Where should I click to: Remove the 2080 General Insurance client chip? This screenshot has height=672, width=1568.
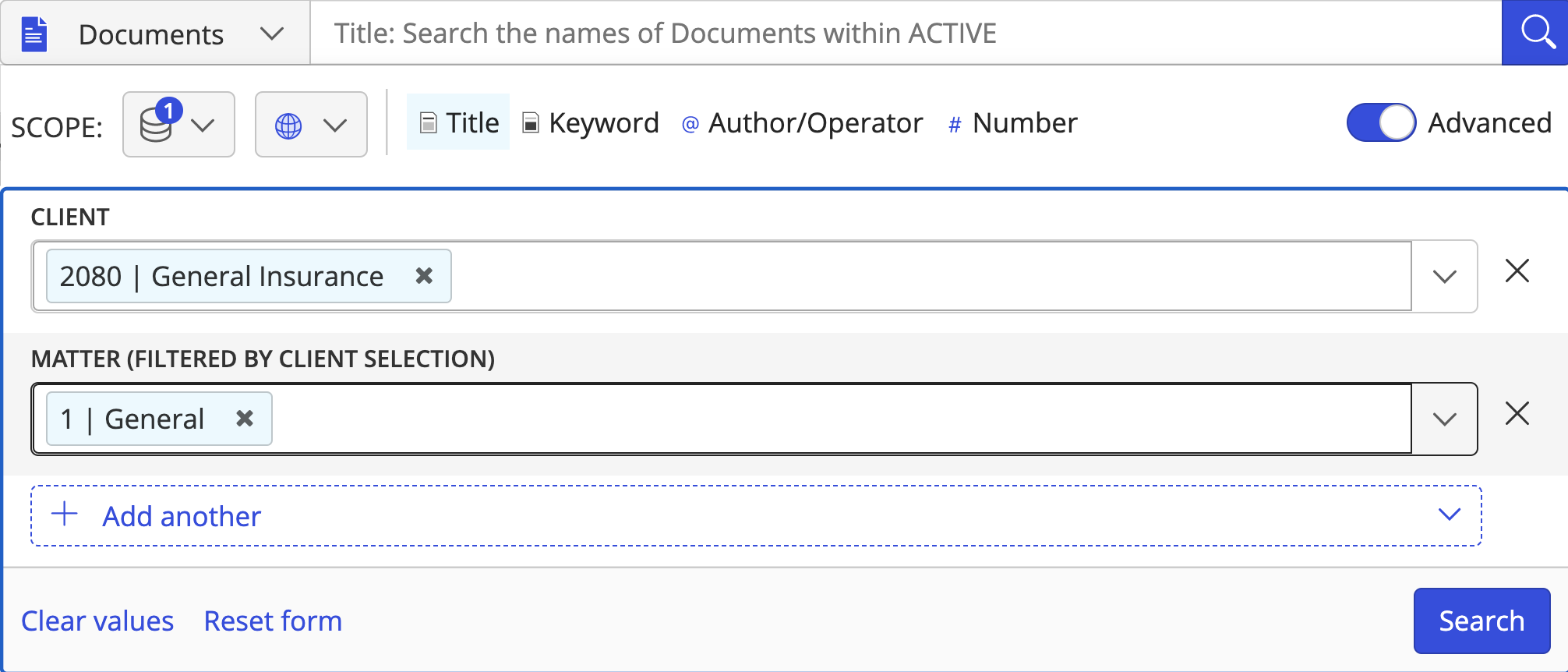(424, 276)
